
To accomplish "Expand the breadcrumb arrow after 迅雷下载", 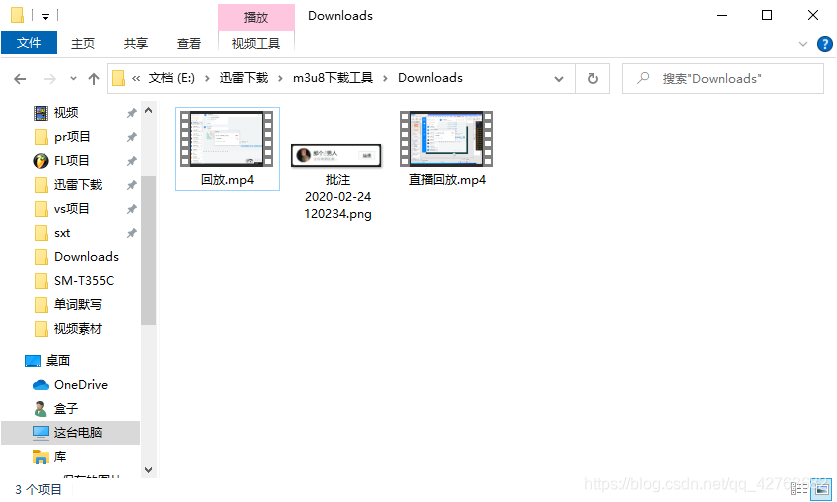I will click(280, 79).
